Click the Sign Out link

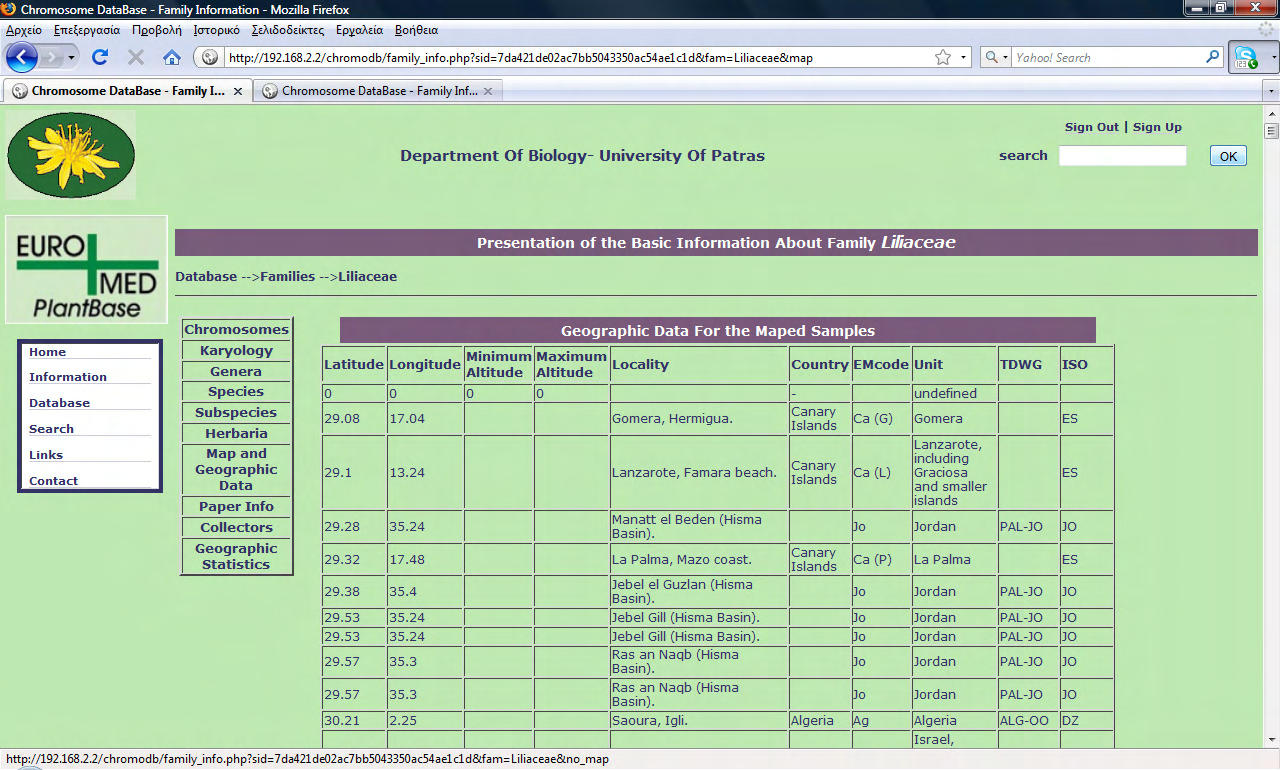point(1092,127)
